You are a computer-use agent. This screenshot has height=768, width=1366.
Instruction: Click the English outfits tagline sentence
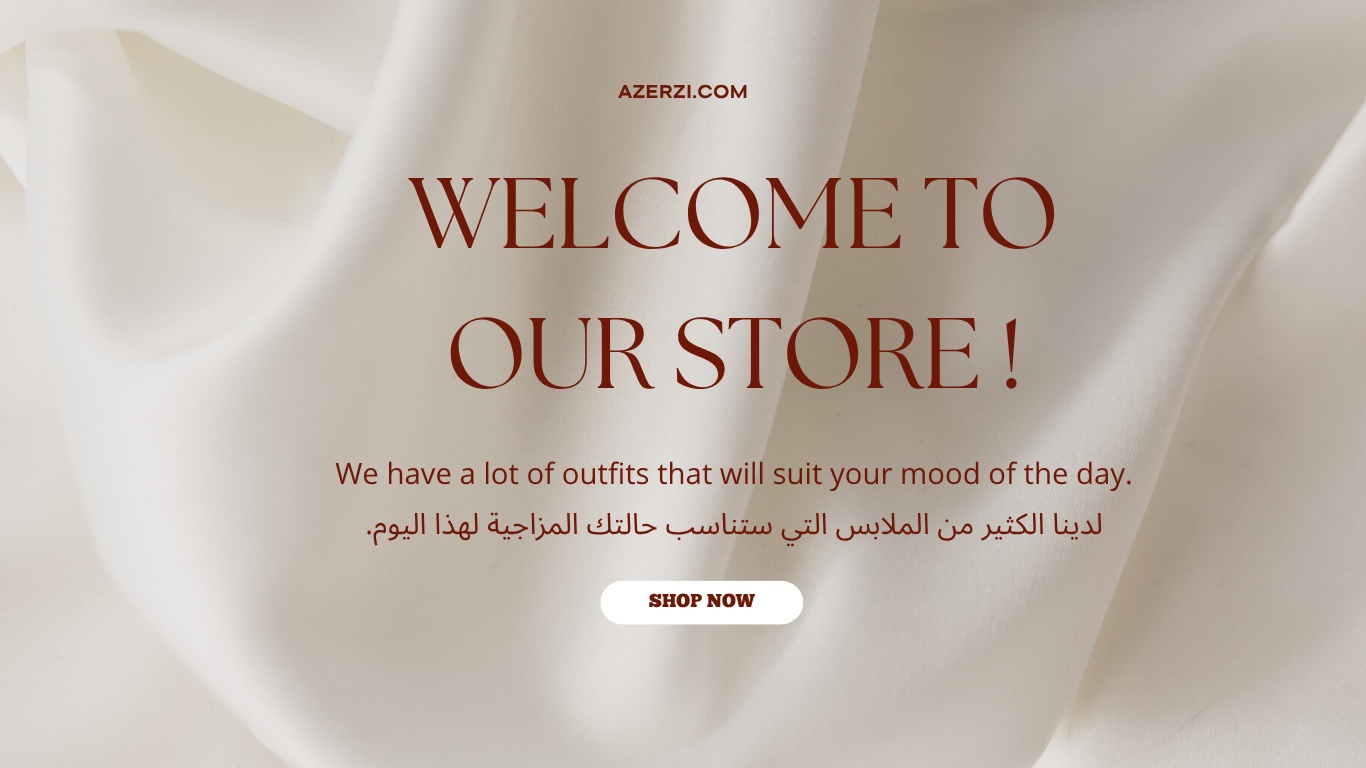pos(733,474)
